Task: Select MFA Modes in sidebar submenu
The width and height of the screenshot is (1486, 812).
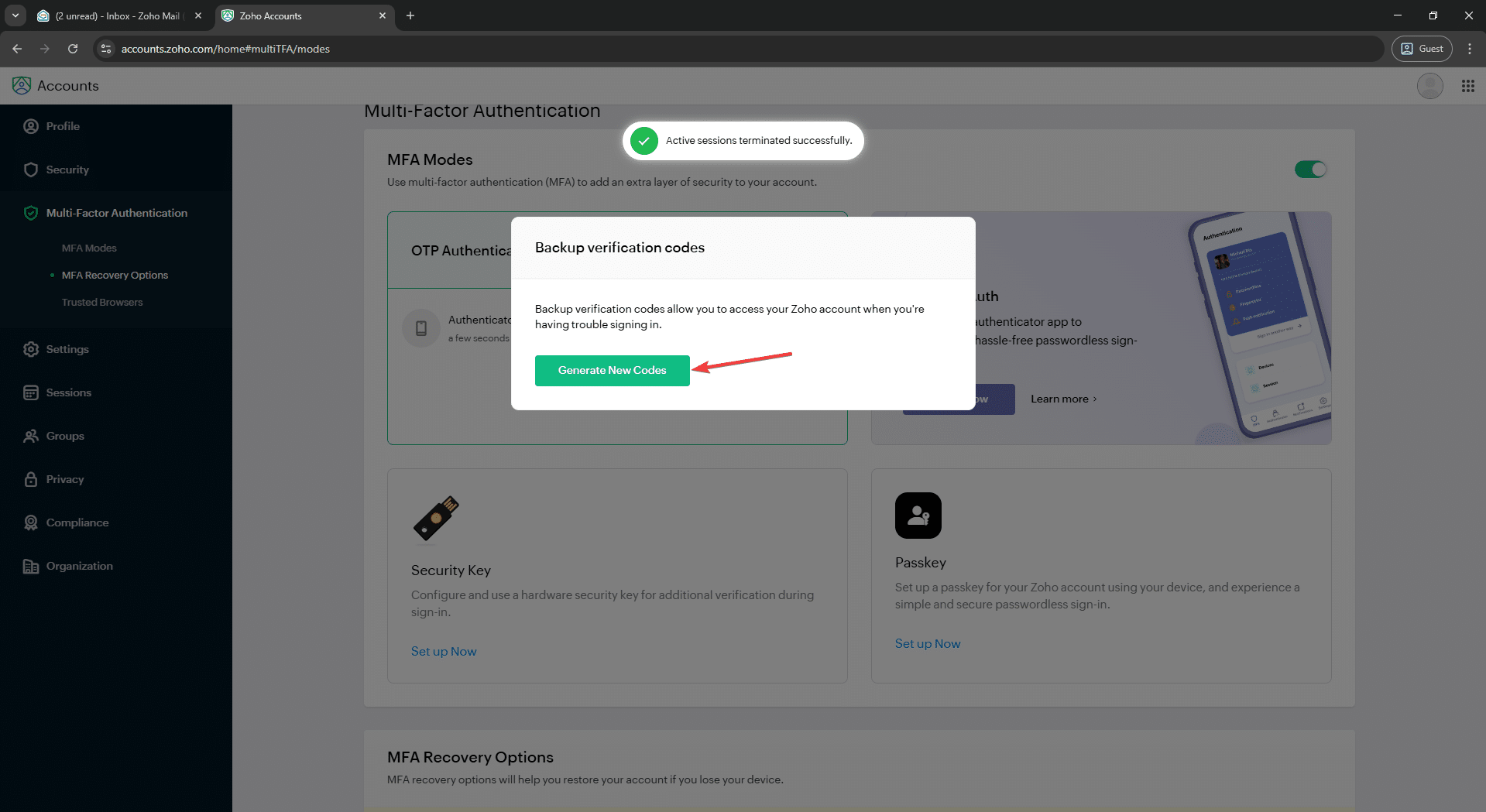Action: tap(89, 248)
